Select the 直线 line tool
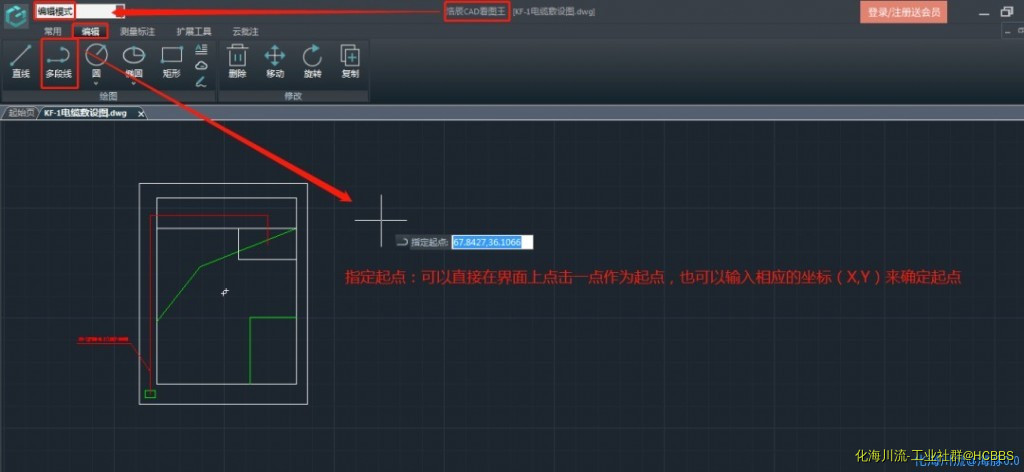The height and width of the screenshot is (472, 1024). (x=20, y=60)
